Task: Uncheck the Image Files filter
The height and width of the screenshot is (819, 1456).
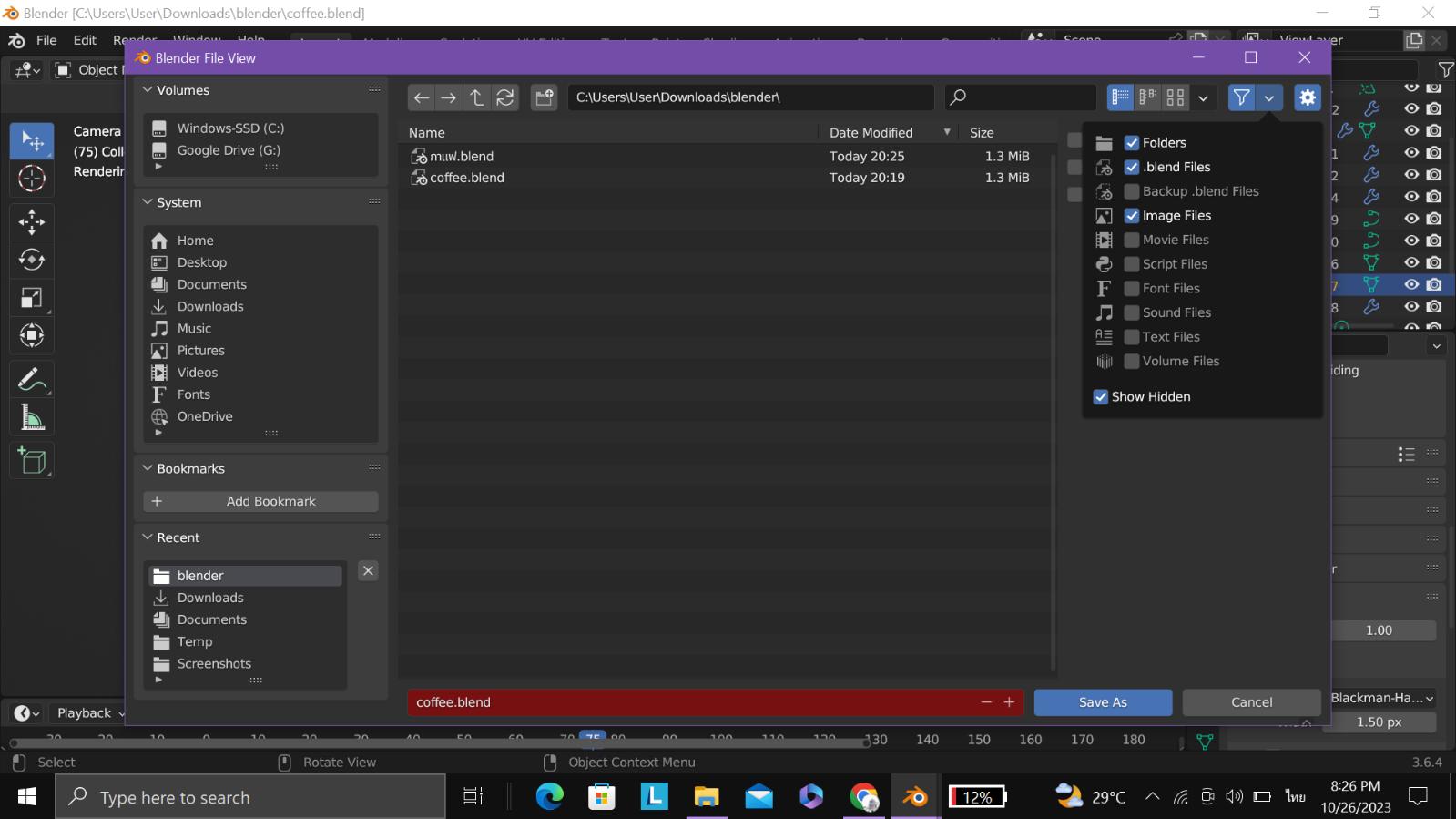Action: click(x=1132, y=216)
